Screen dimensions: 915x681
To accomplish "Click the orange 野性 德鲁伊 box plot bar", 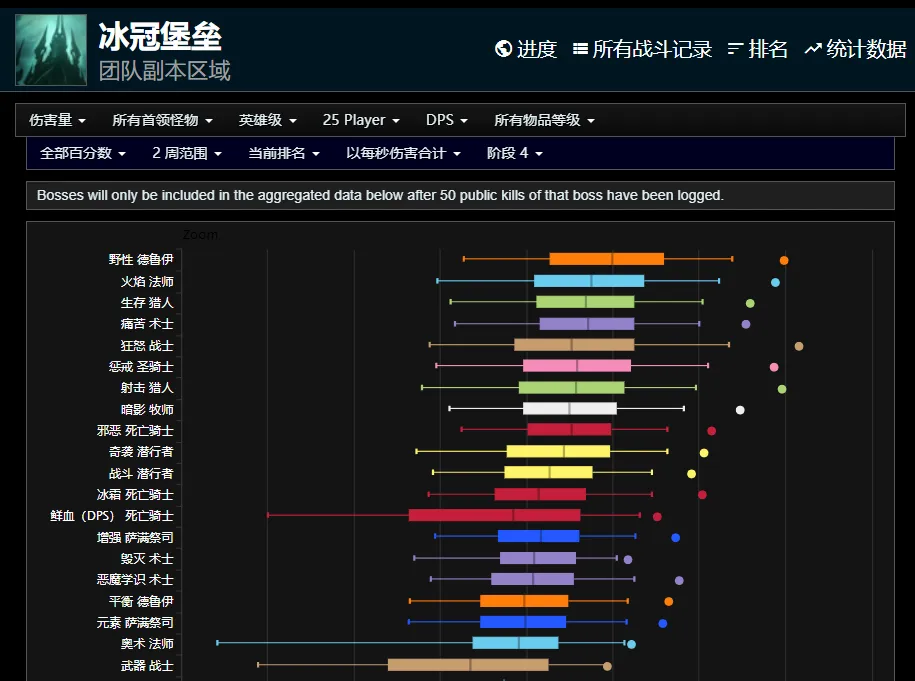I will click(606, 259).
